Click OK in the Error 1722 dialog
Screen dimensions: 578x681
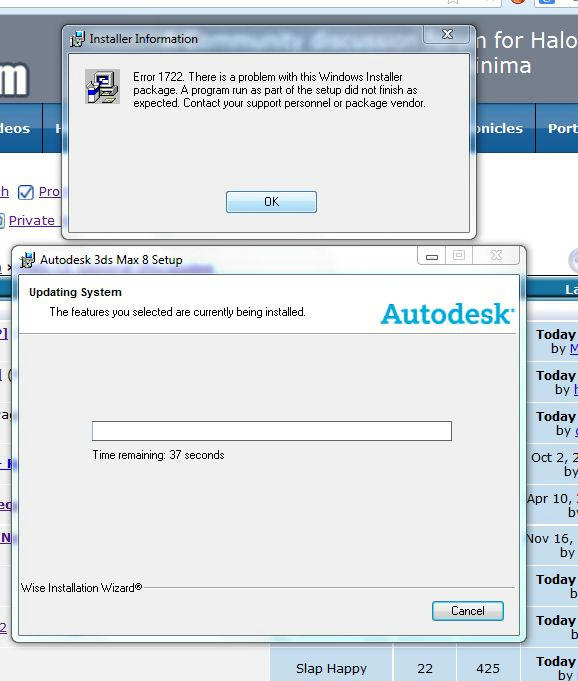271,202
